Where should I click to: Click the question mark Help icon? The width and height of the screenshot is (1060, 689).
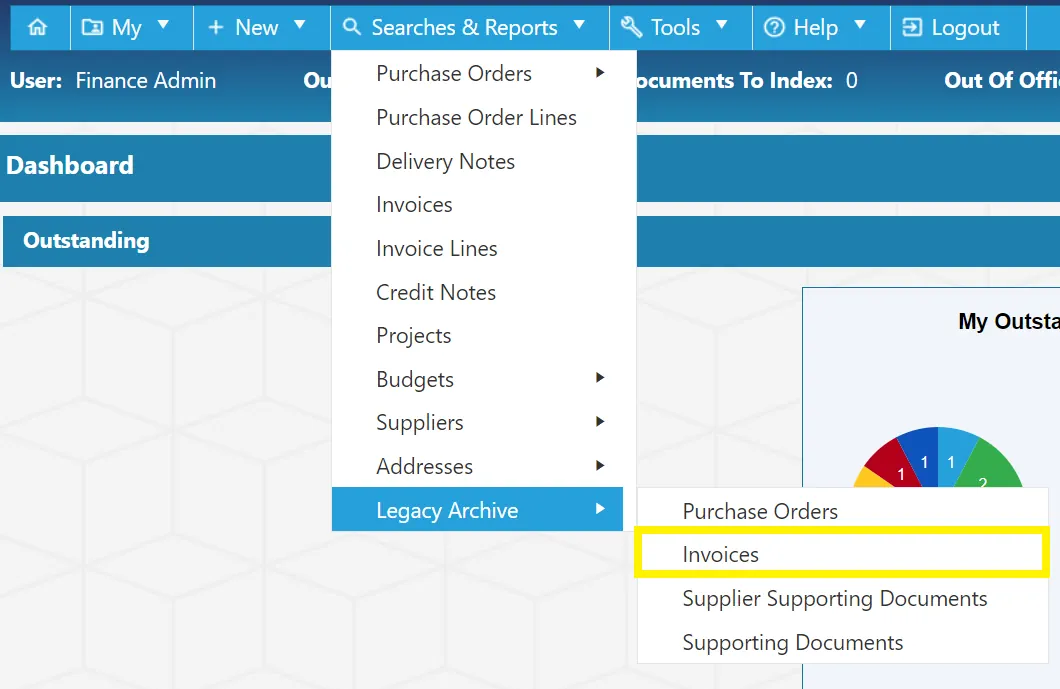(774, 27)
